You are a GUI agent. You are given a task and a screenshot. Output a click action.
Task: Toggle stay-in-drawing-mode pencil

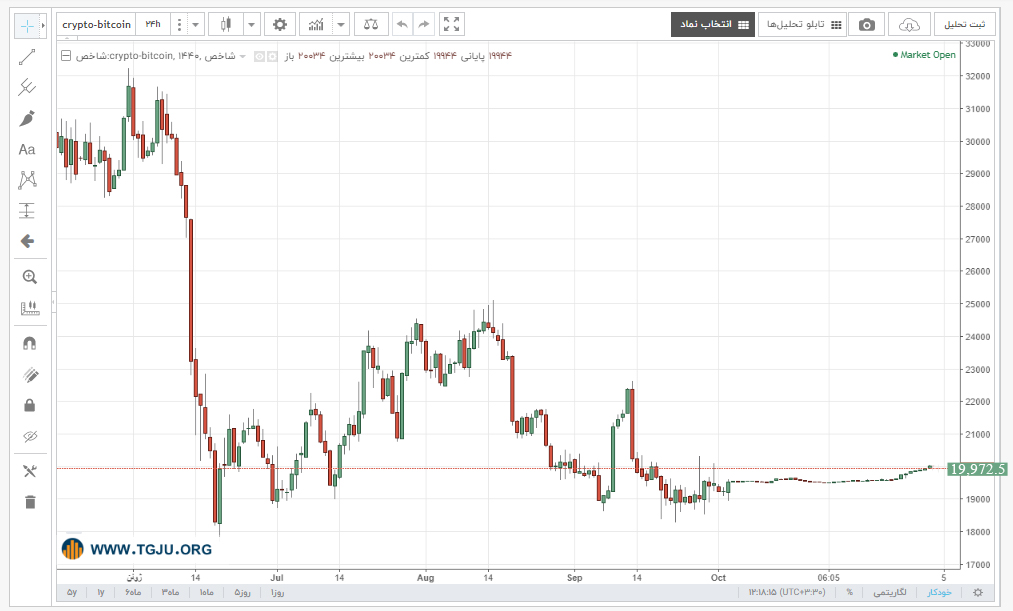[x=30, y=375]
